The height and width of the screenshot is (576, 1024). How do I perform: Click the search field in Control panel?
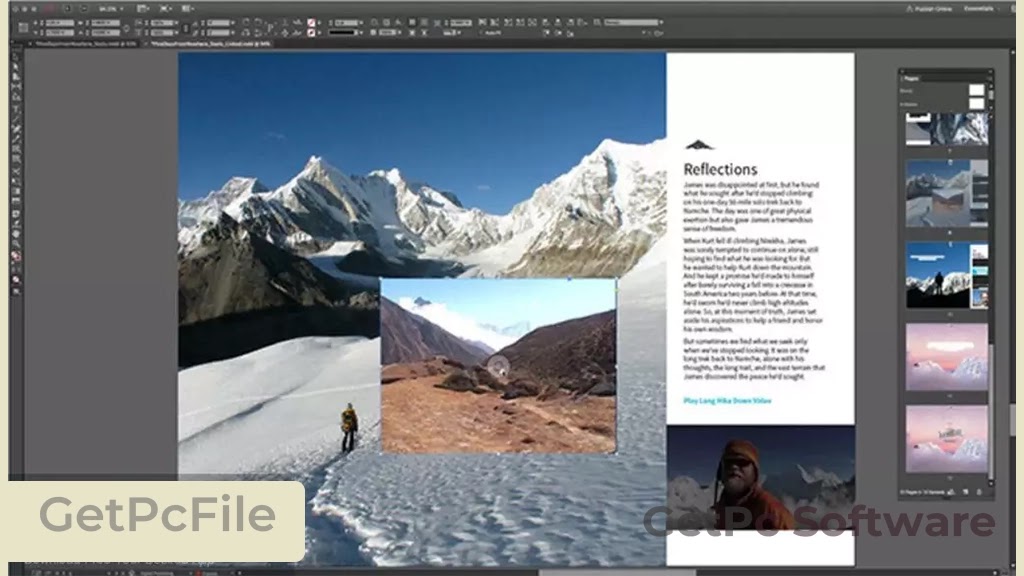point(633,23)
